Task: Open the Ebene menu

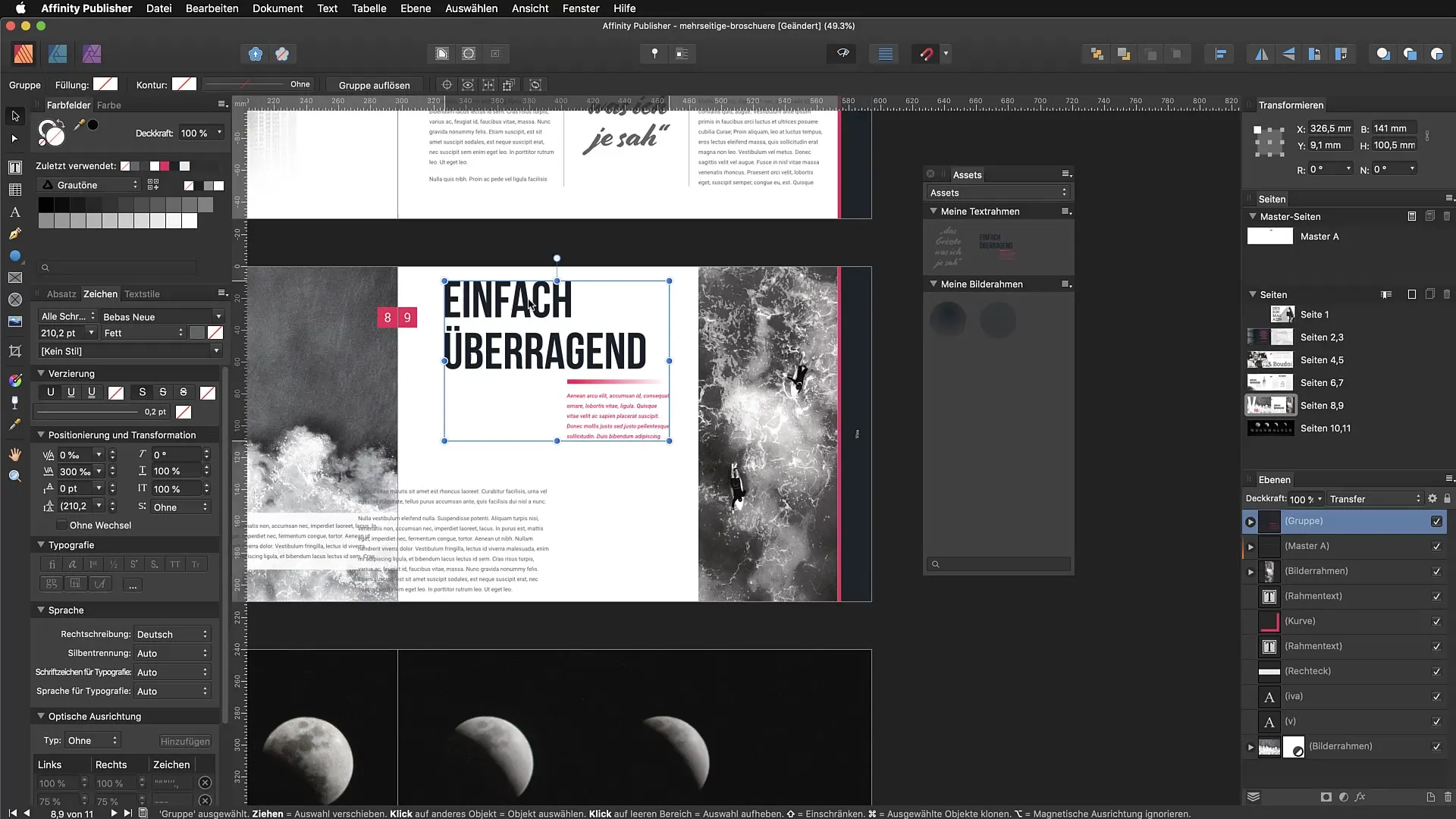Action: (x=416, y=8)
